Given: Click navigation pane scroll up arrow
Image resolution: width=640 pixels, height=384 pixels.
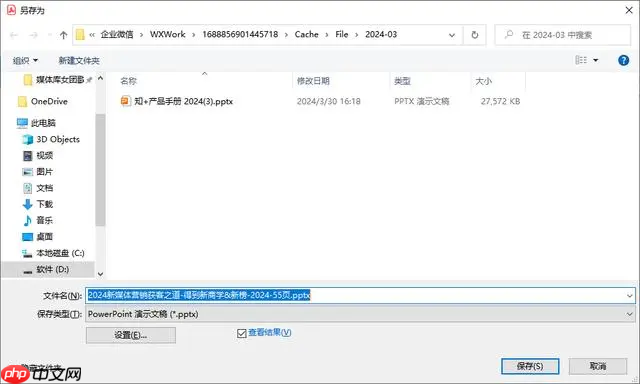Looking at the screenshot, I should pos(100,78).
